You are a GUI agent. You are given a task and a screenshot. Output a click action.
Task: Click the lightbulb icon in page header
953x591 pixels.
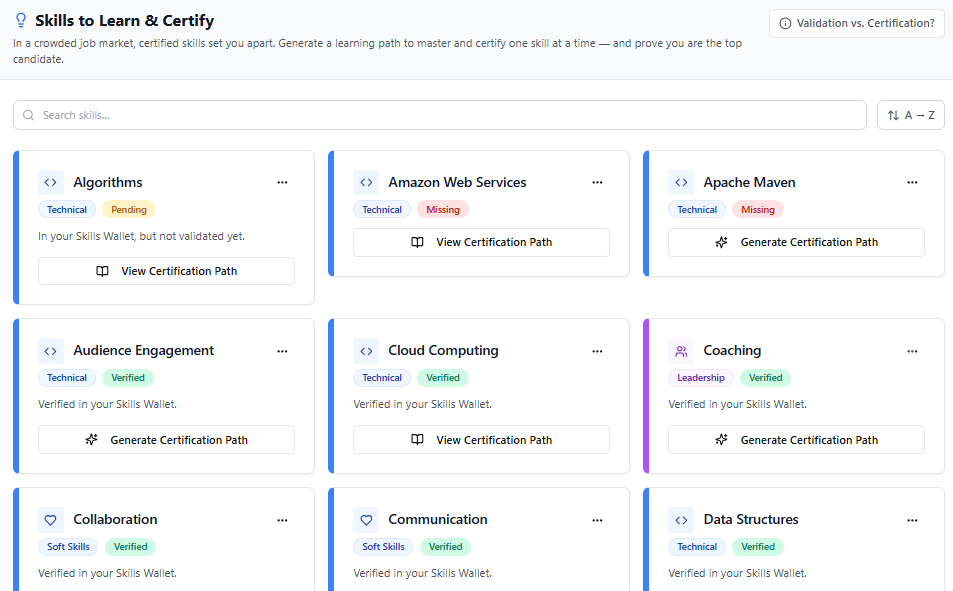coord(21,21)
